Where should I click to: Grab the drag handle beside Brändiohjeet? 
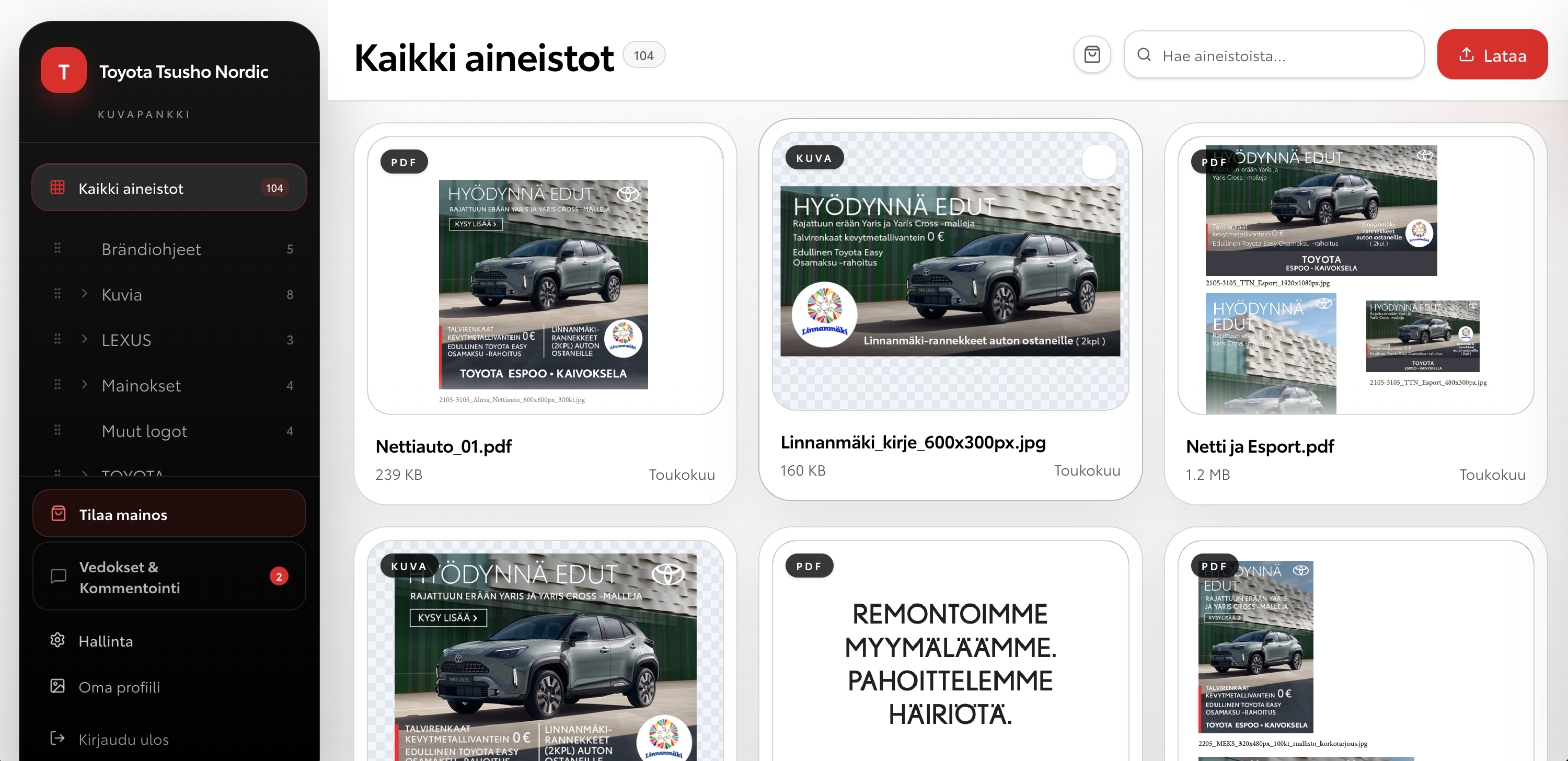point(57,248)
